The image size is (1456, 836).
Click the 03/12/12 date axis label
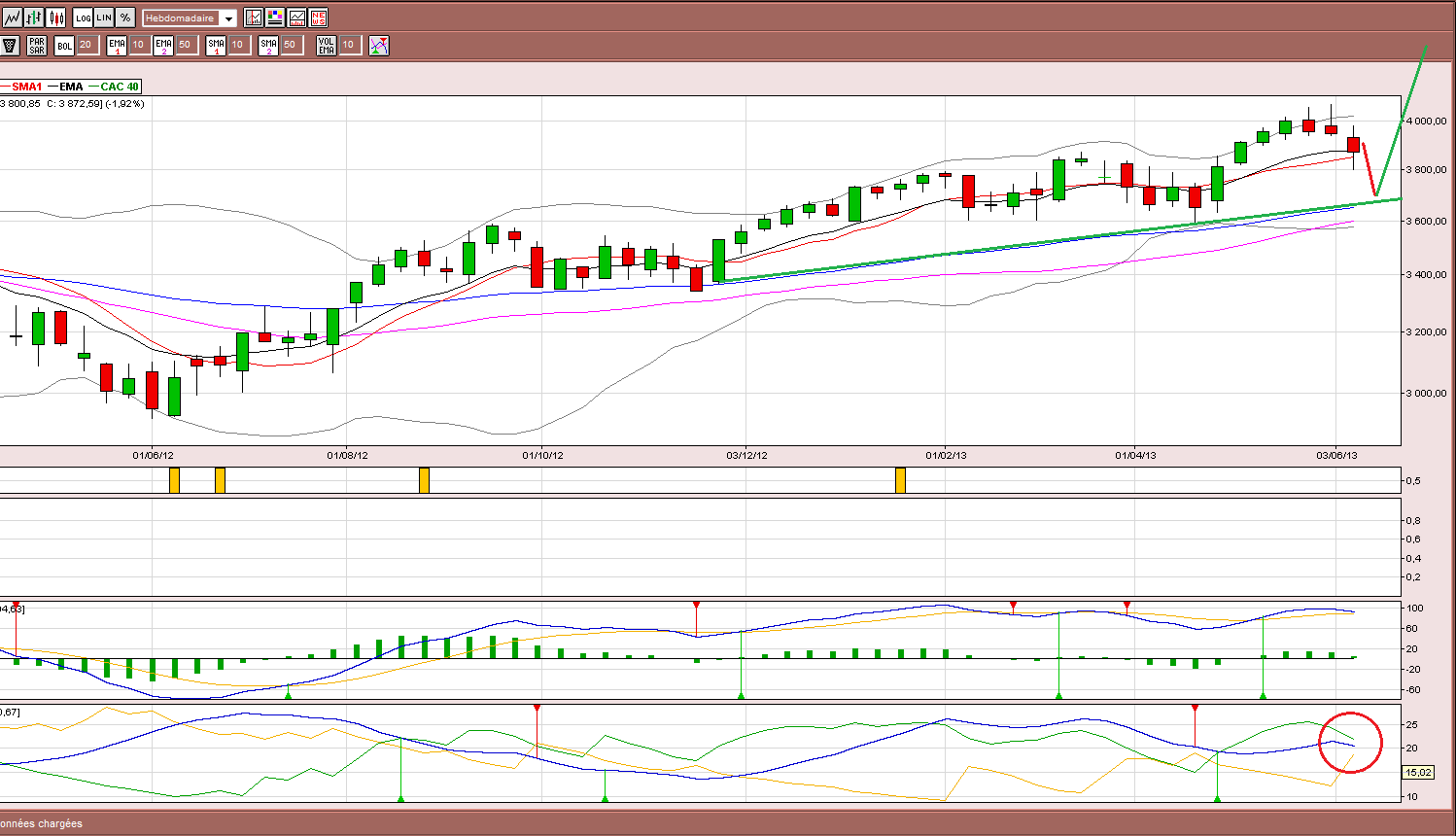point(747,455)
